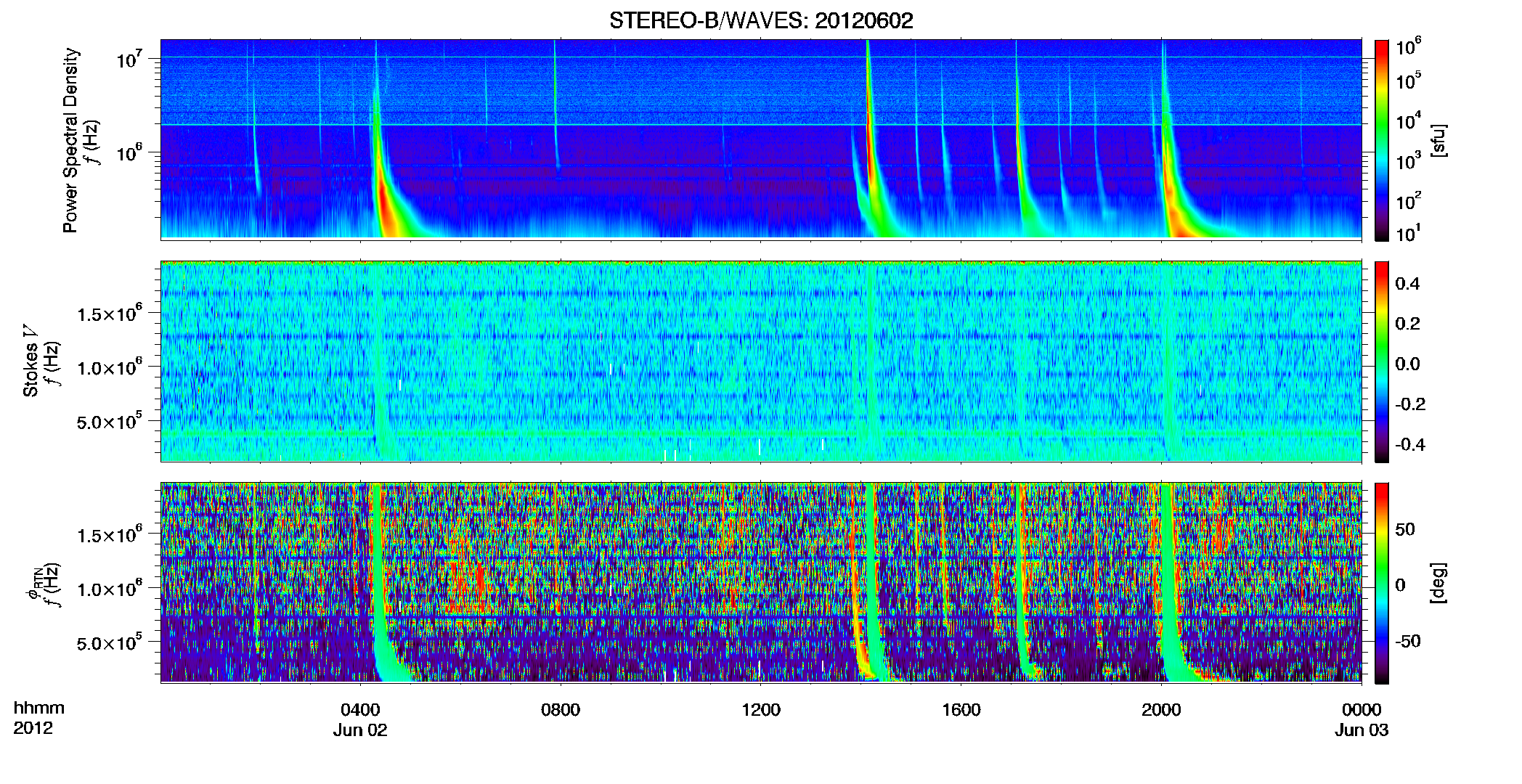Click the 1.0×10^6 frequency tick of the φRTN panel
The image size is (1522, 784).
[x=109, y=589]
